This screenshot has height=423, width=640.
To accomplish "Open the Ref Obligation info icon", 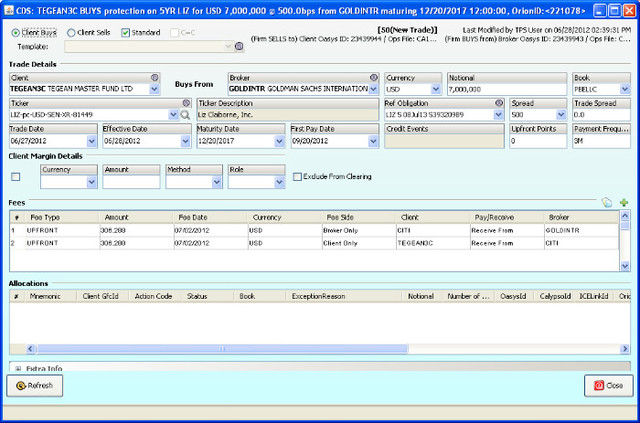I will tap(499, 103).
